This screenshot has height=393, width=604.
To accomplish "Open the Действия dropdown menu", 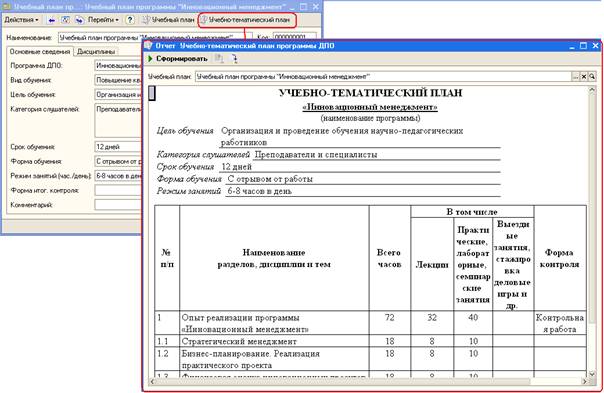I will 21,20.
